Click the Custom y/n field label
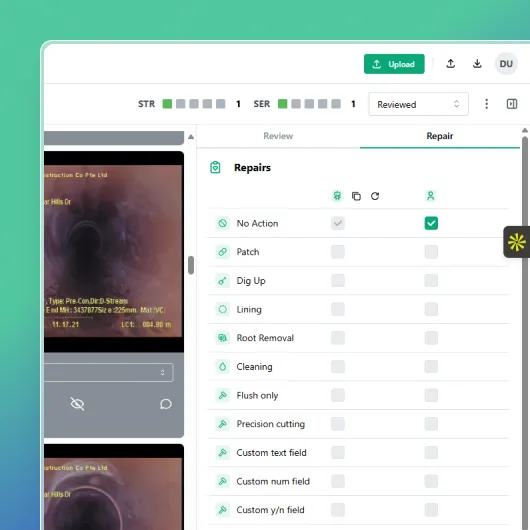This screenshot has height=530, width=530. [270, 510]
